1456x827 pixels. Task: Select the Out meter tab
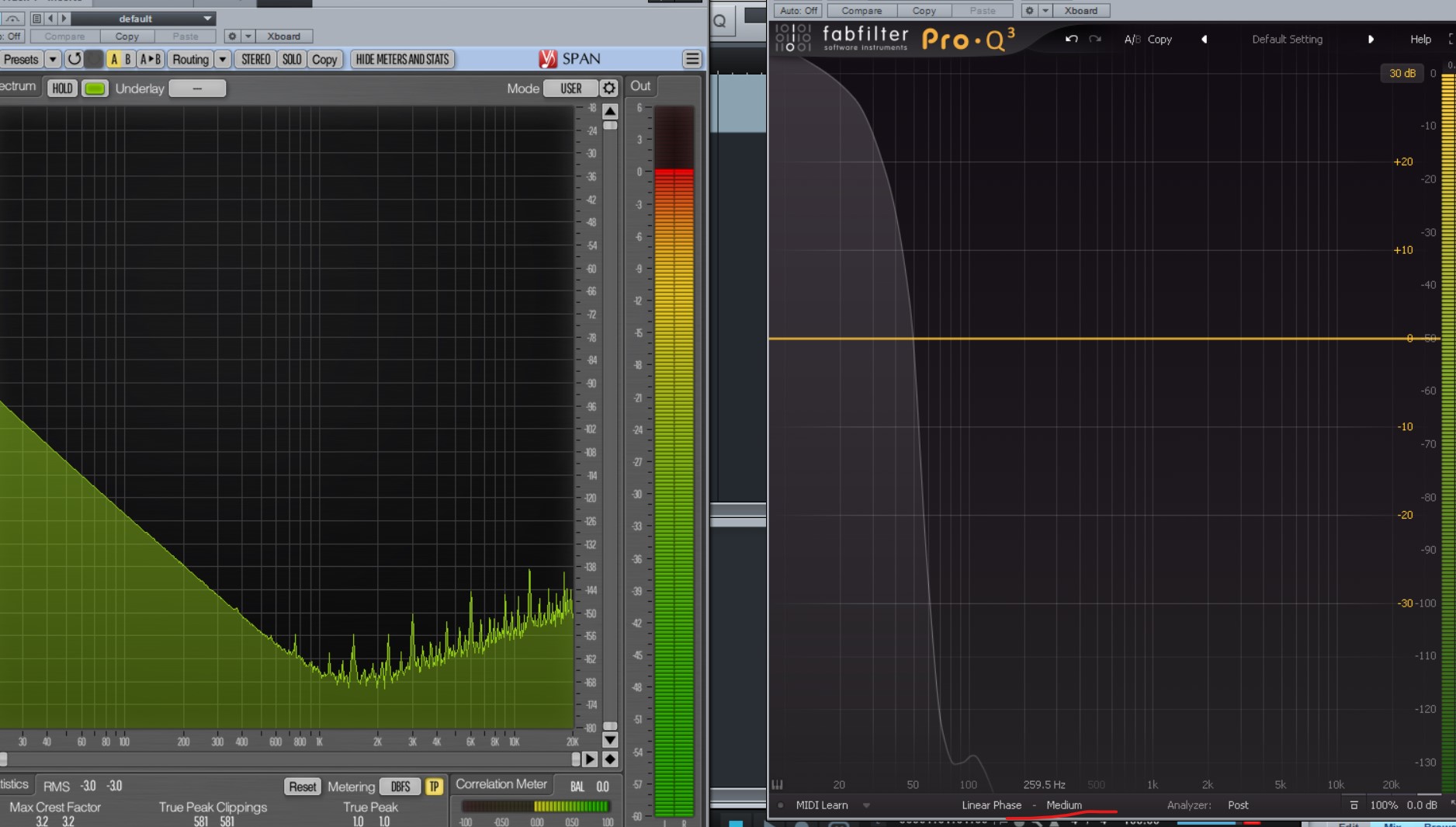tap(640, 86)
